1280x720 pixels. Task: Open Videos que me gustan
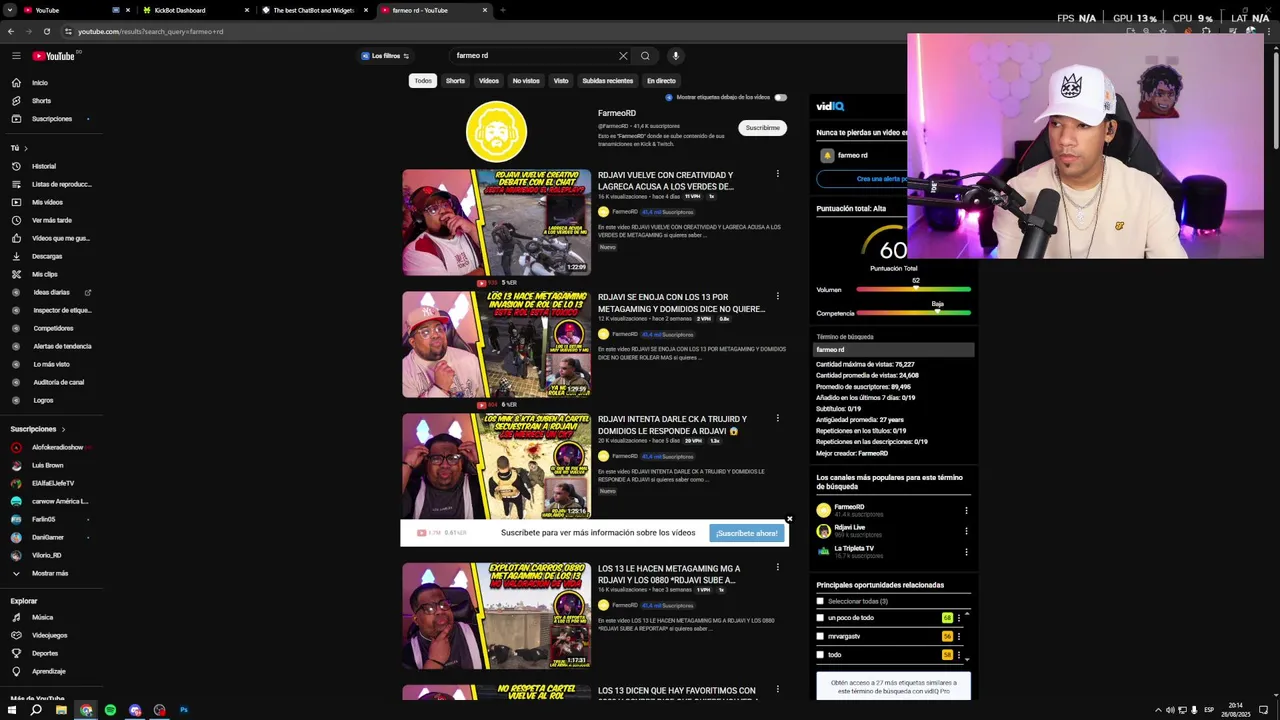click(x=60, y=238)
